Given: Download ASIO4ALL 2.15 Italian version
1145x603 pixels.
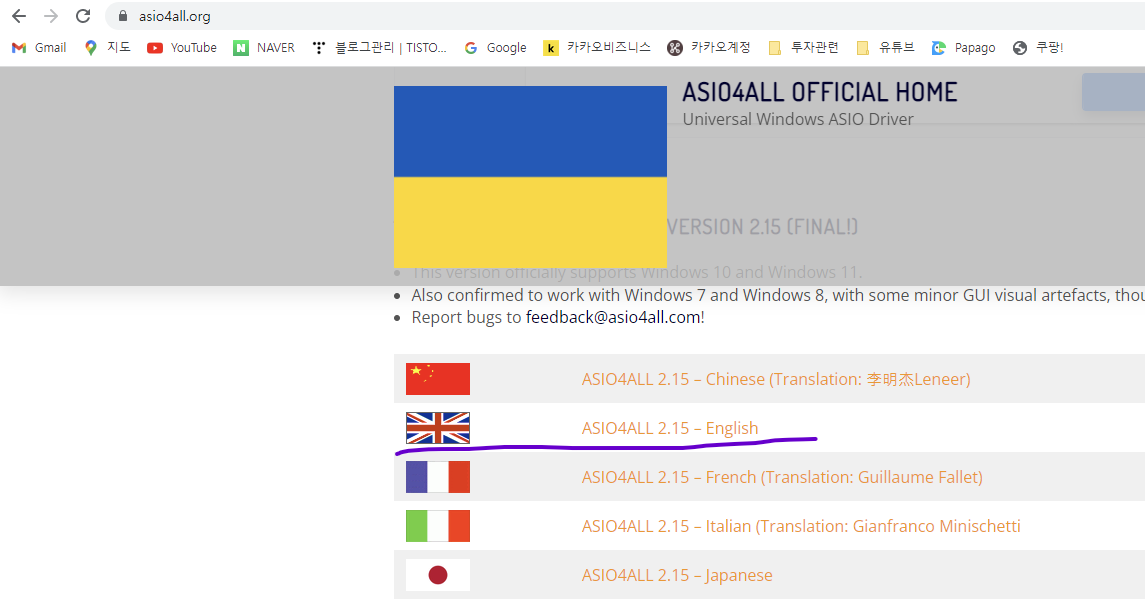Looking at the screenshot, I should pos(801,526).
